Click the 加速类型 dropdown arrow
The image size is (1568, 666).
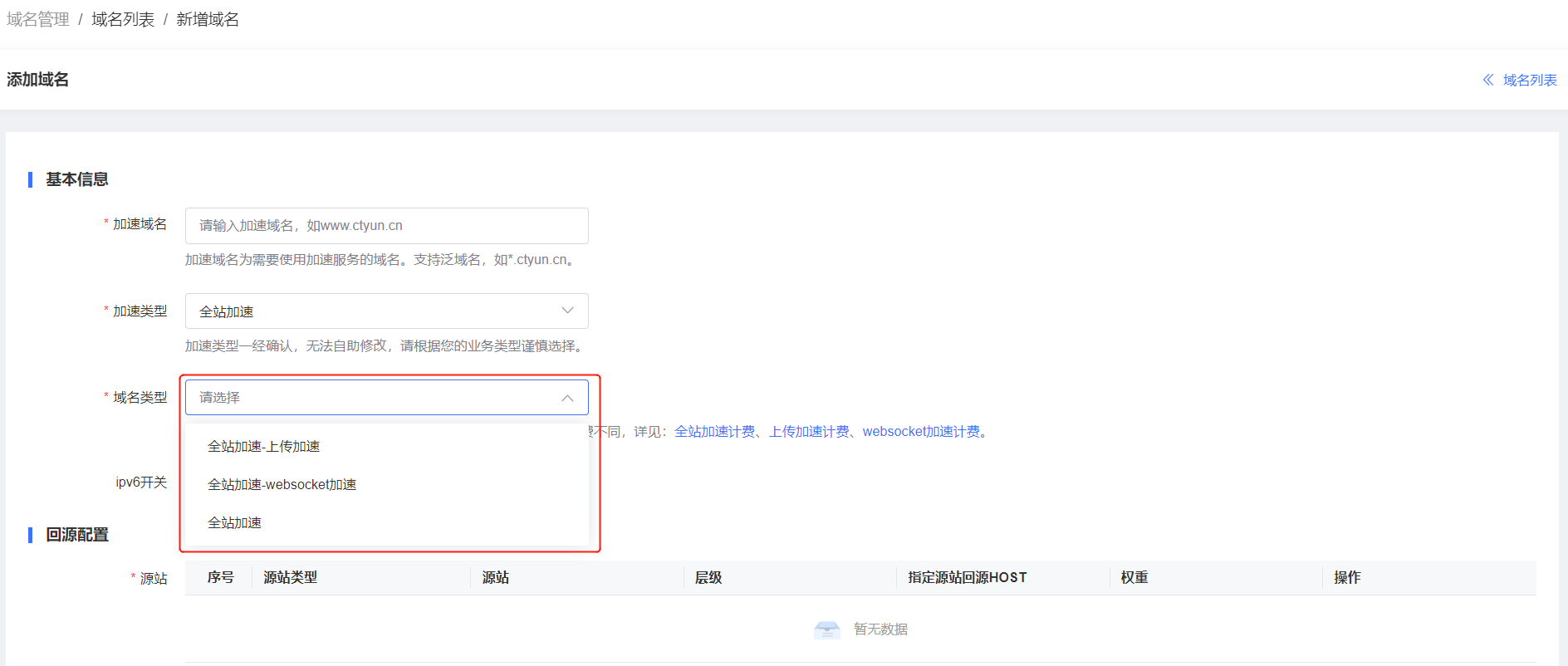click(567, 311)
